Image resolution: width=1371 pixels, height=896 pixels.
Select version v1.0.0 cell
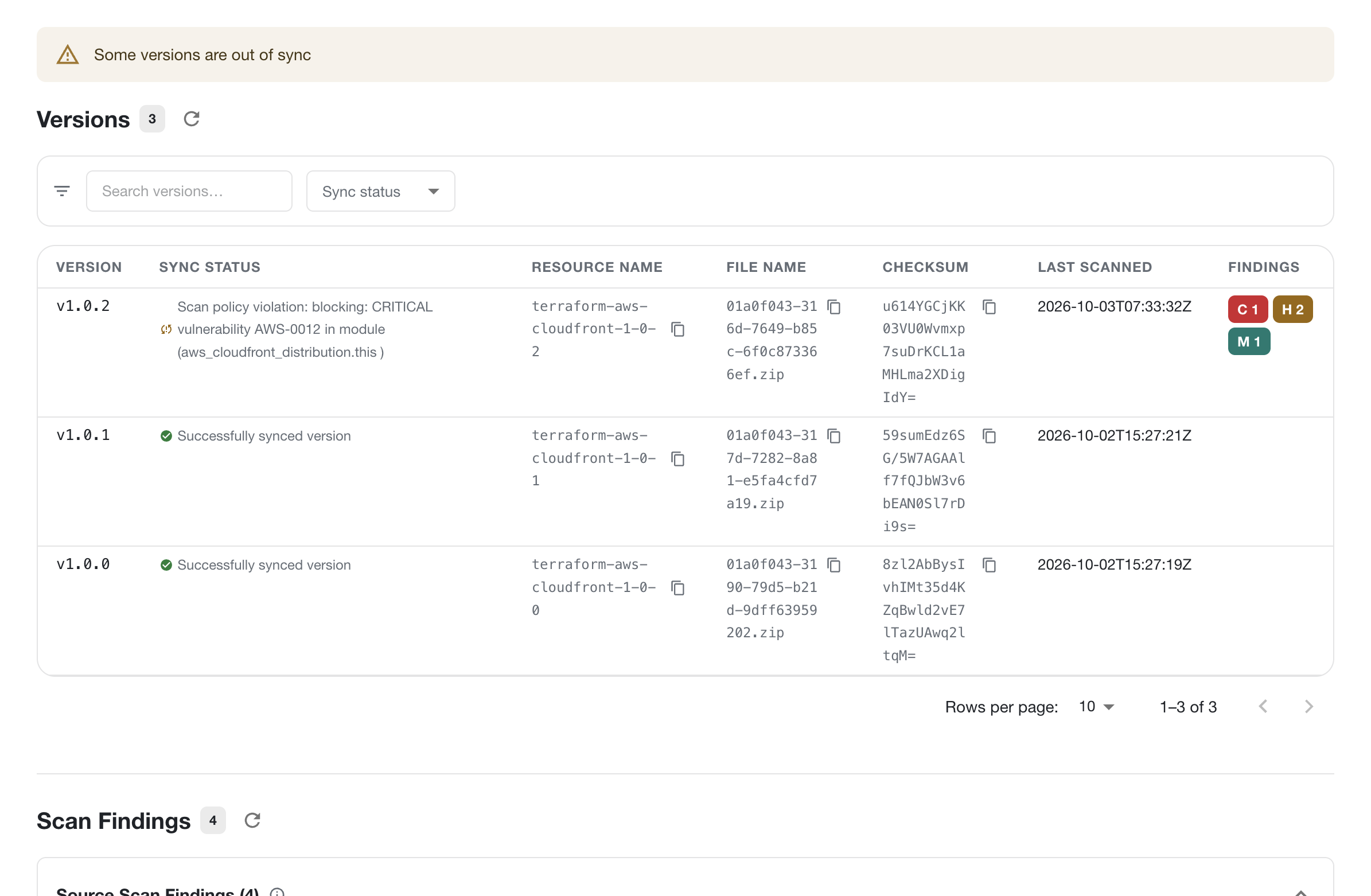pyautogui.click(x=83, y=564)
